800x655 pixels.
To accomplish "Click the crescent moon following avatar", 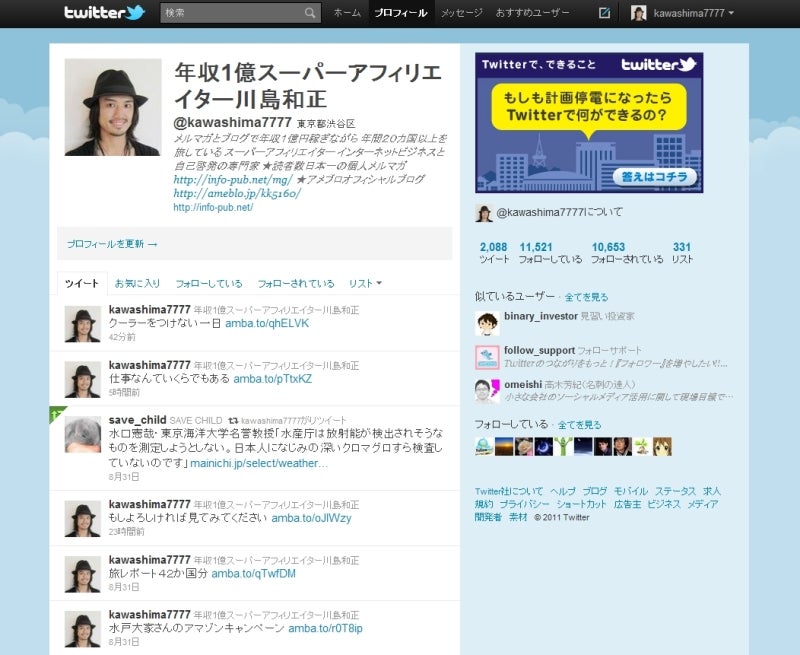I will click(544, 446).
